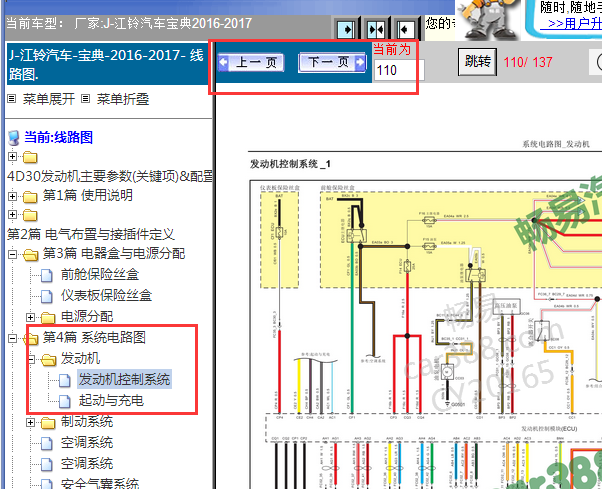Screen dimensions: 602x489
Task: Expand the 电源分配 folder
Action: [30, 317]
